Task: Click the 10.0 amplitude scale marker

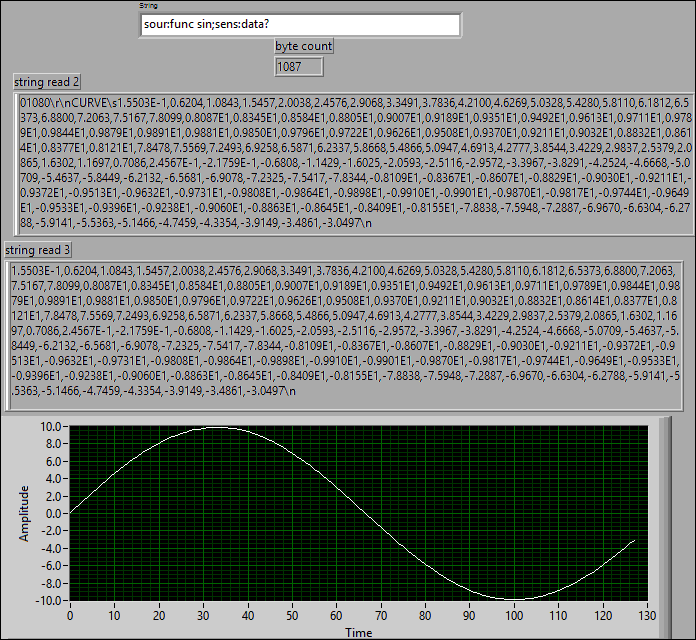Action: 51,427
